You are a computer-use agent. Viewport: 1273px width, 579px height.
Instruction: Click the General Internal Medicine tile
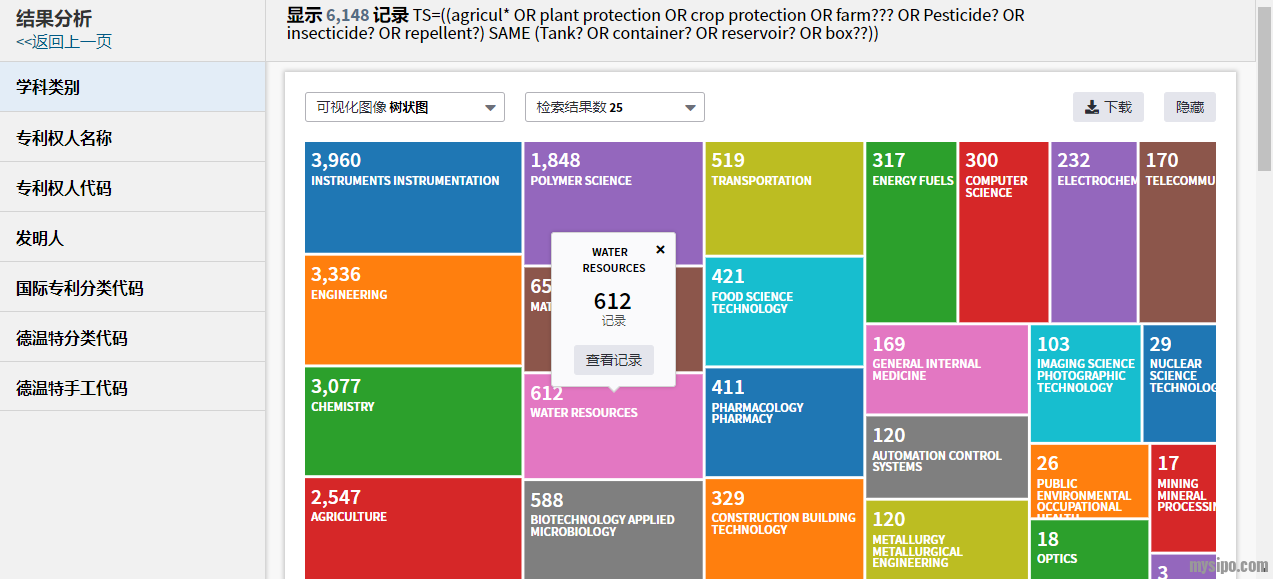coord(946,369)
